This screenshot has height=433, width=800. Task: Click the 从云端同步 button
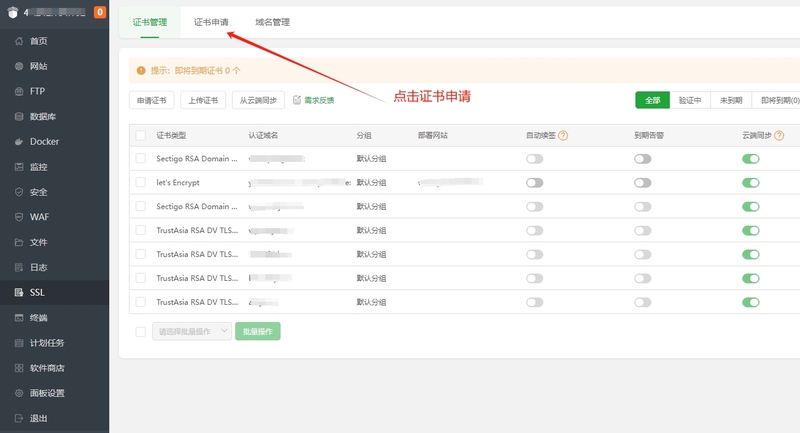(x=258, y=100)
